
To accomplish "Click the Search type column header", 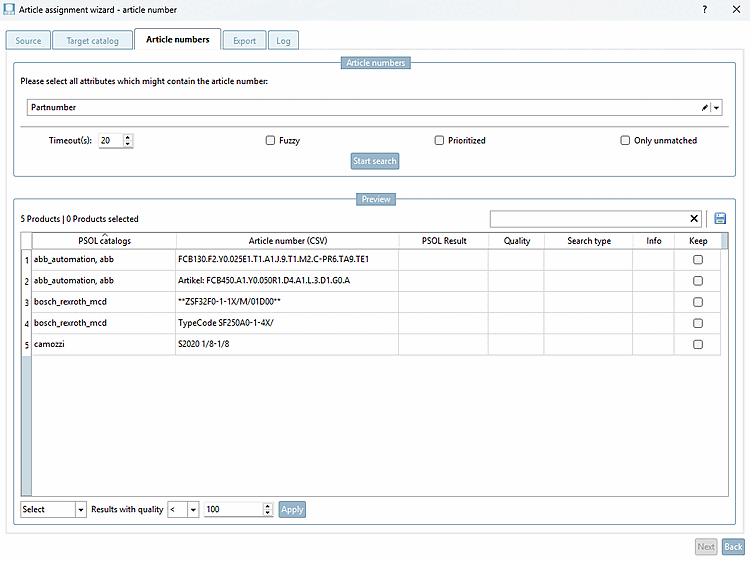I will pyautogui.click(x=589, y=241).
